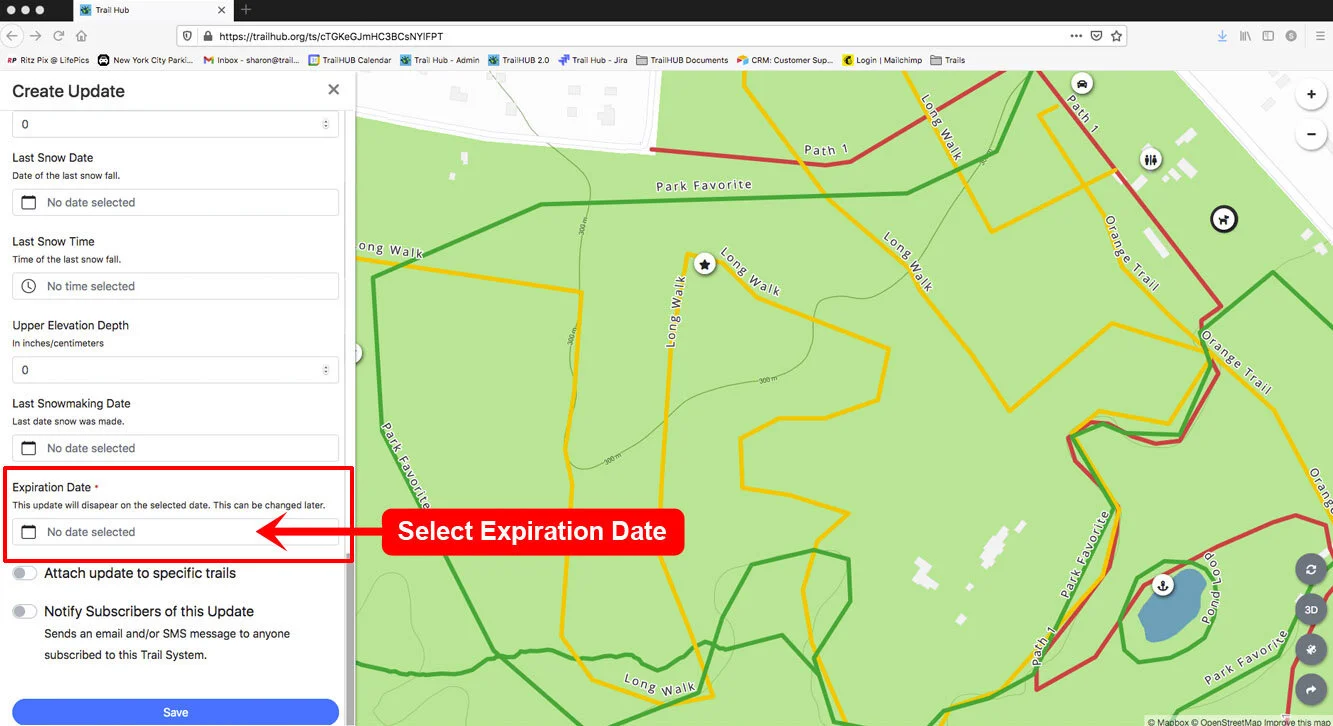The height and width of the screenshot is (726, 1333).
Task: Open the Login | Mailchimp bookmark
Action: (x=882, y=60)
